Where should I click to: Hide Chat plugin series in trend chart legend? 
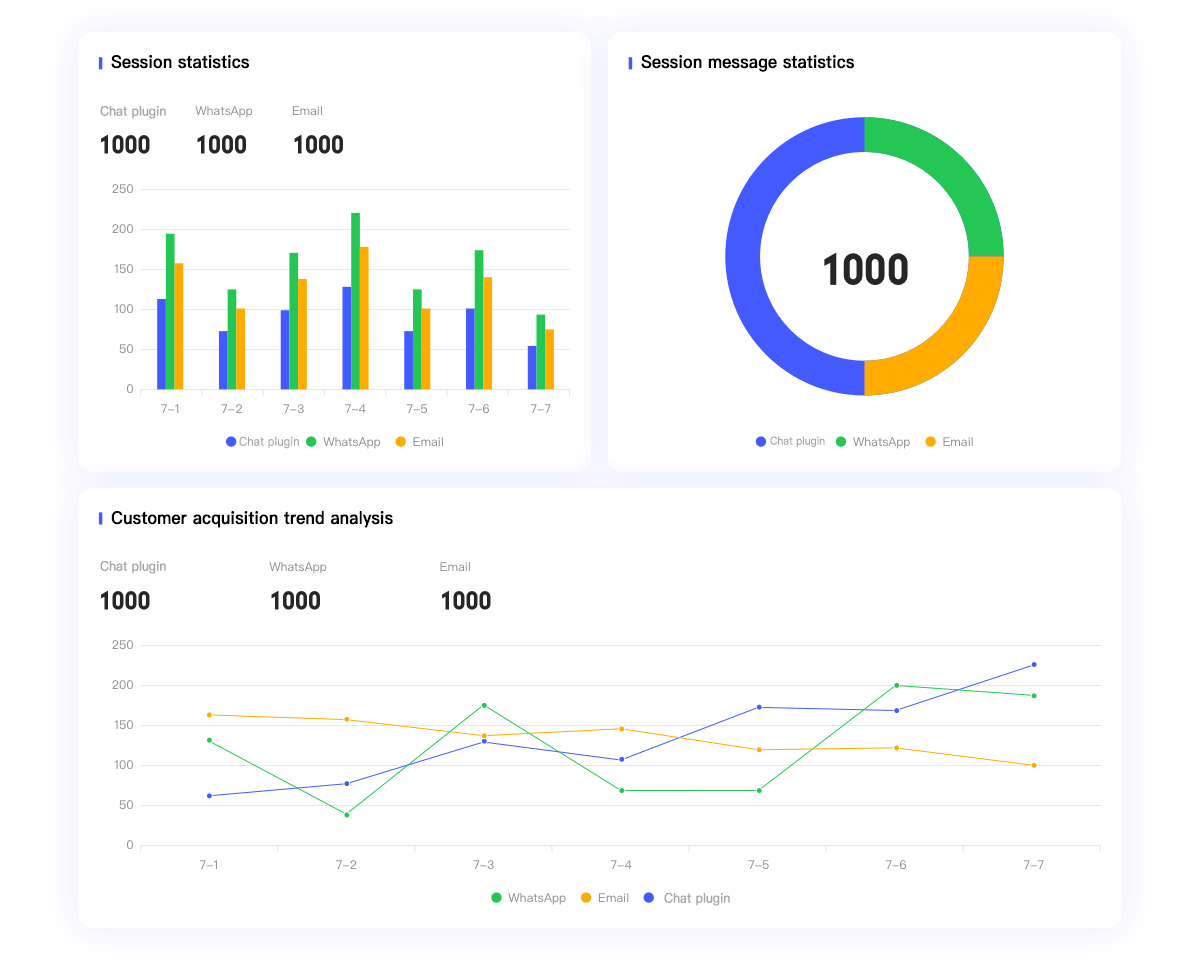687,898
